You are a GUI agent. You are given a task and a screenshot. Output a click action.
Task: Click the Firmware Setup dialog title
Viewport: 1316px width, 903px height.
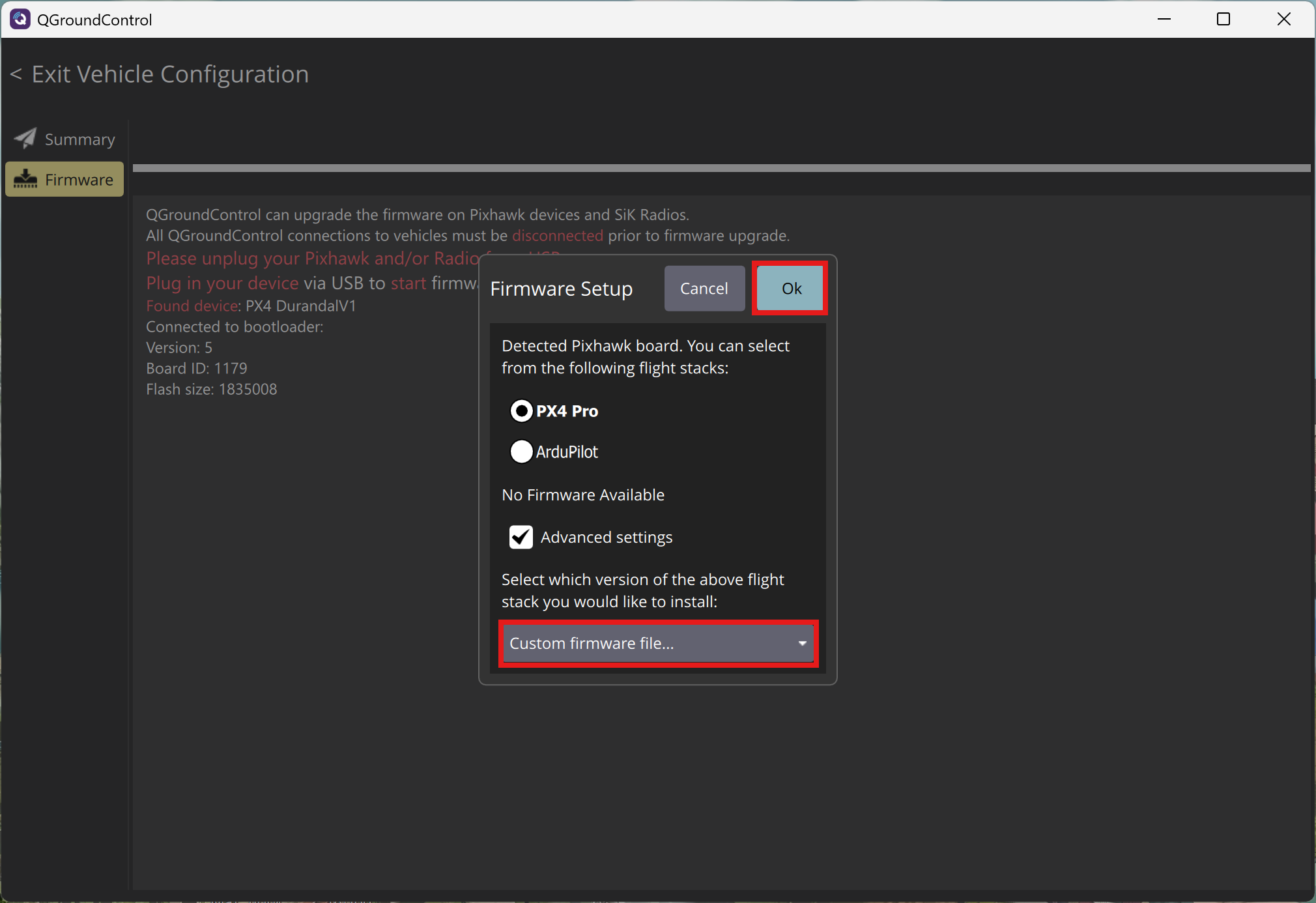tap(561, 289)
